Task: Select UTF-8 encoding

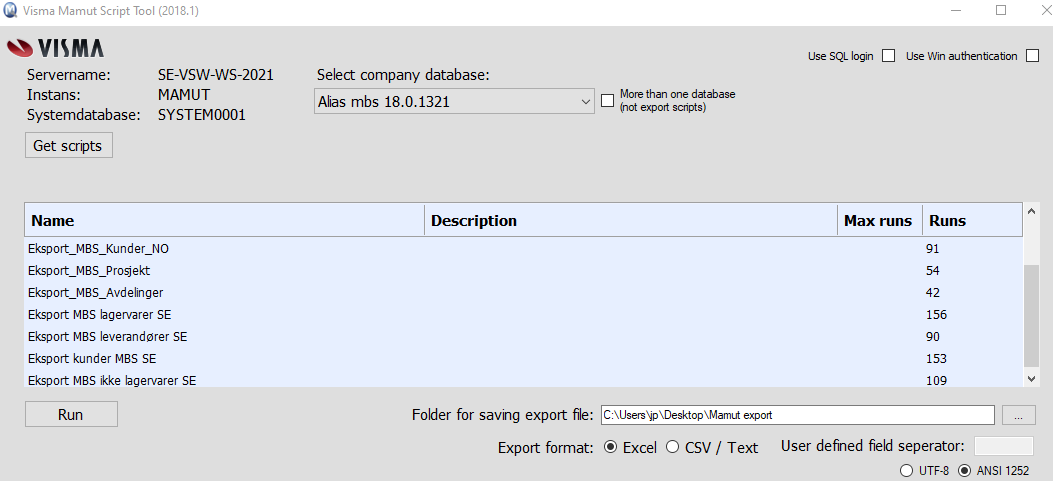Action: click(906, 470)
